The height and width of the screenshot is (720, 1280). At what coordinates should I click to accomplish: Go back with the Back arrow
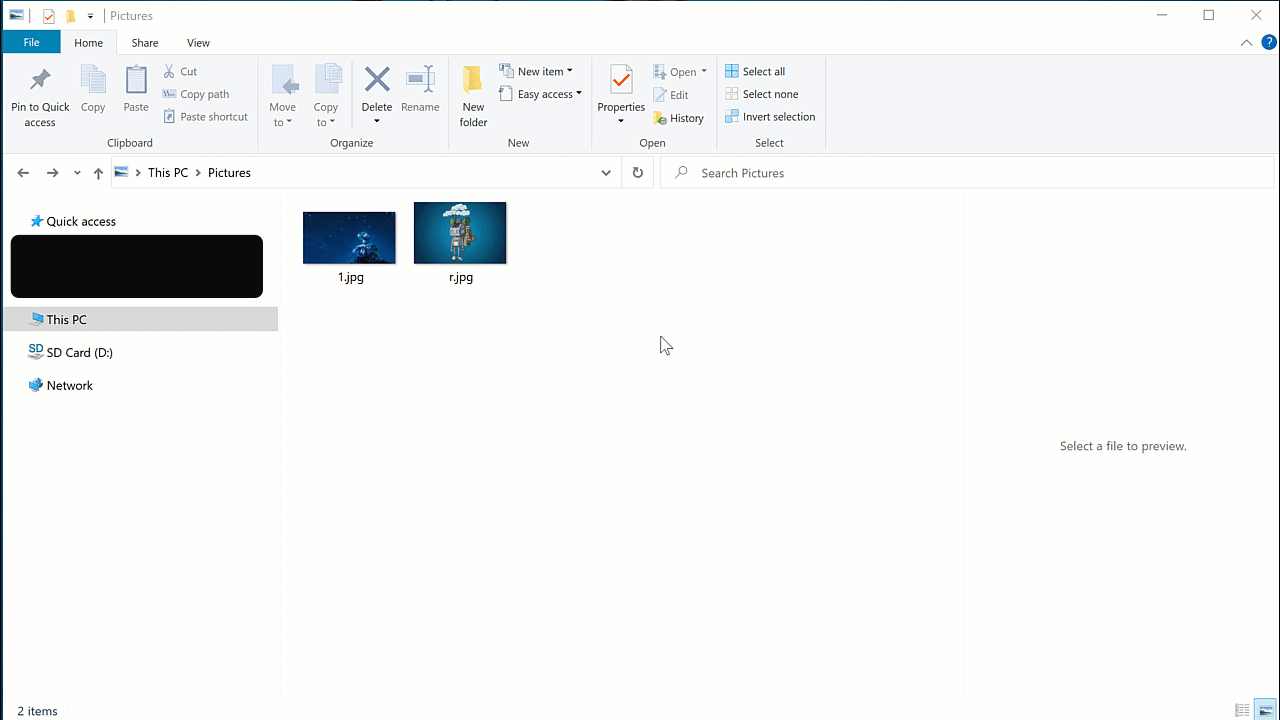pos(23,173)
